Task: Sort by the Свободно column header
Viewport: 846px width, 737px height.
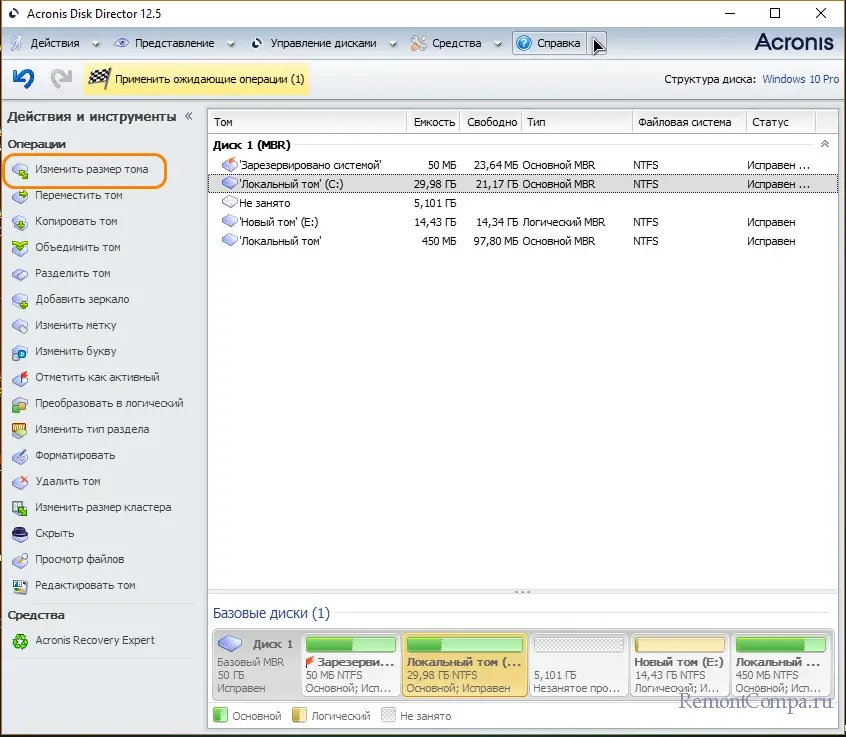Action: pos(492,122)
